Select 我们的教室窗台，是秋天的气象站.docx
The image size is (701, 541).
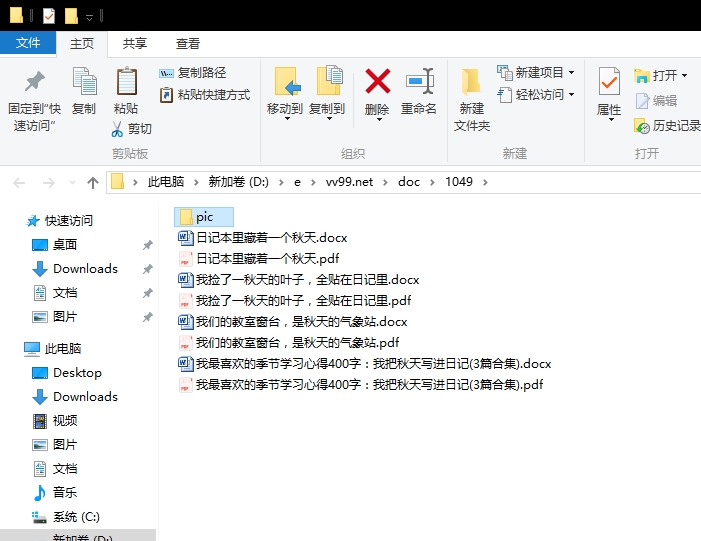click(x=293, y=321)
